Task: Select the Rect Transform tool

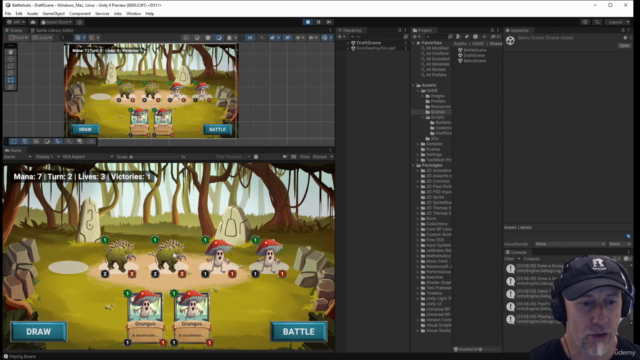Action: click(11, 80)
